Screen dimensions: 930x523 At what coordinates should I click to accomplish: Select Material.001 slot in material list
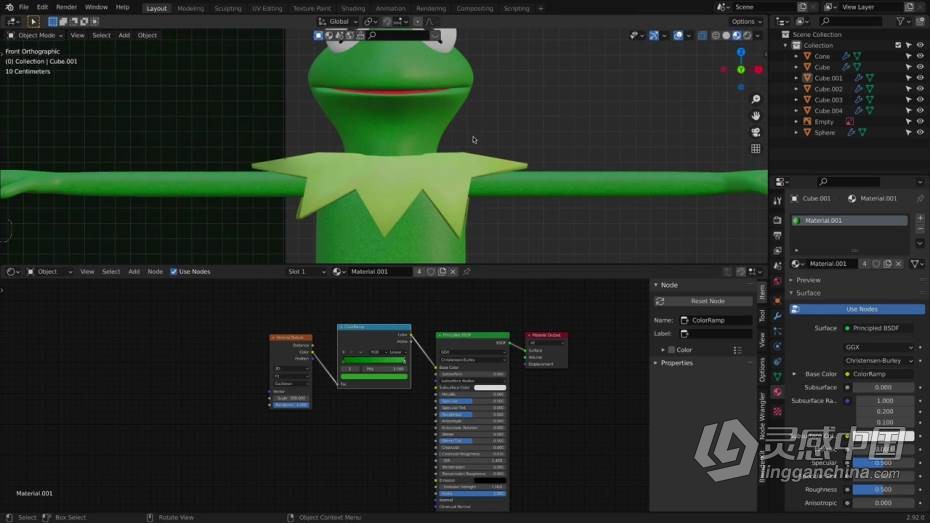click(x=849, y=221)
